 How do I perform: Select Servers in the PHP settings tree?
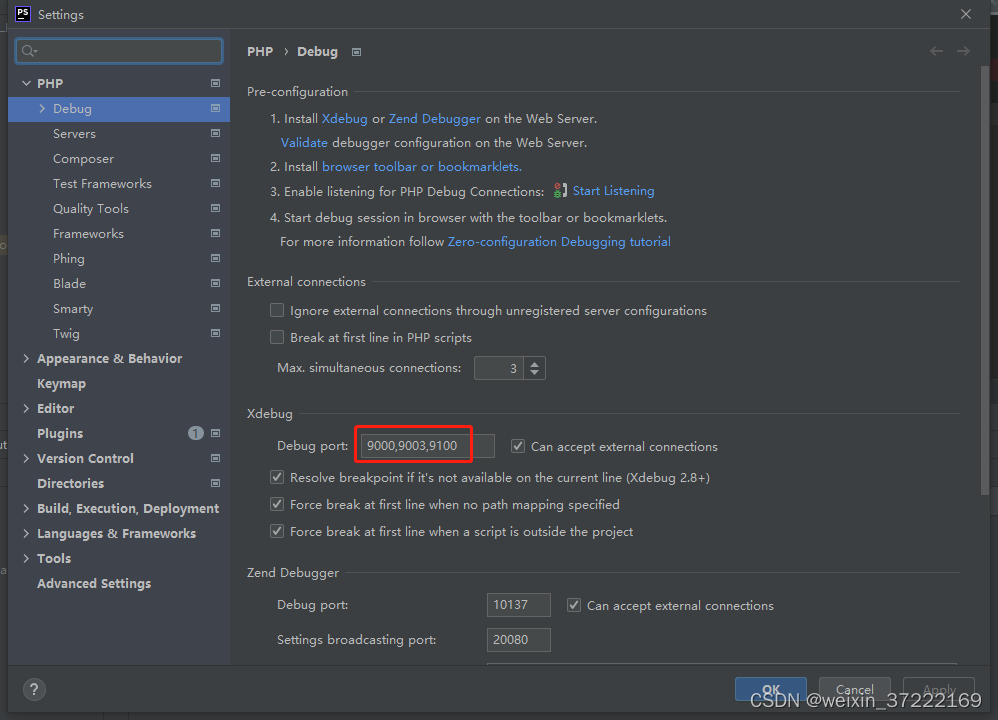[74, 134]
